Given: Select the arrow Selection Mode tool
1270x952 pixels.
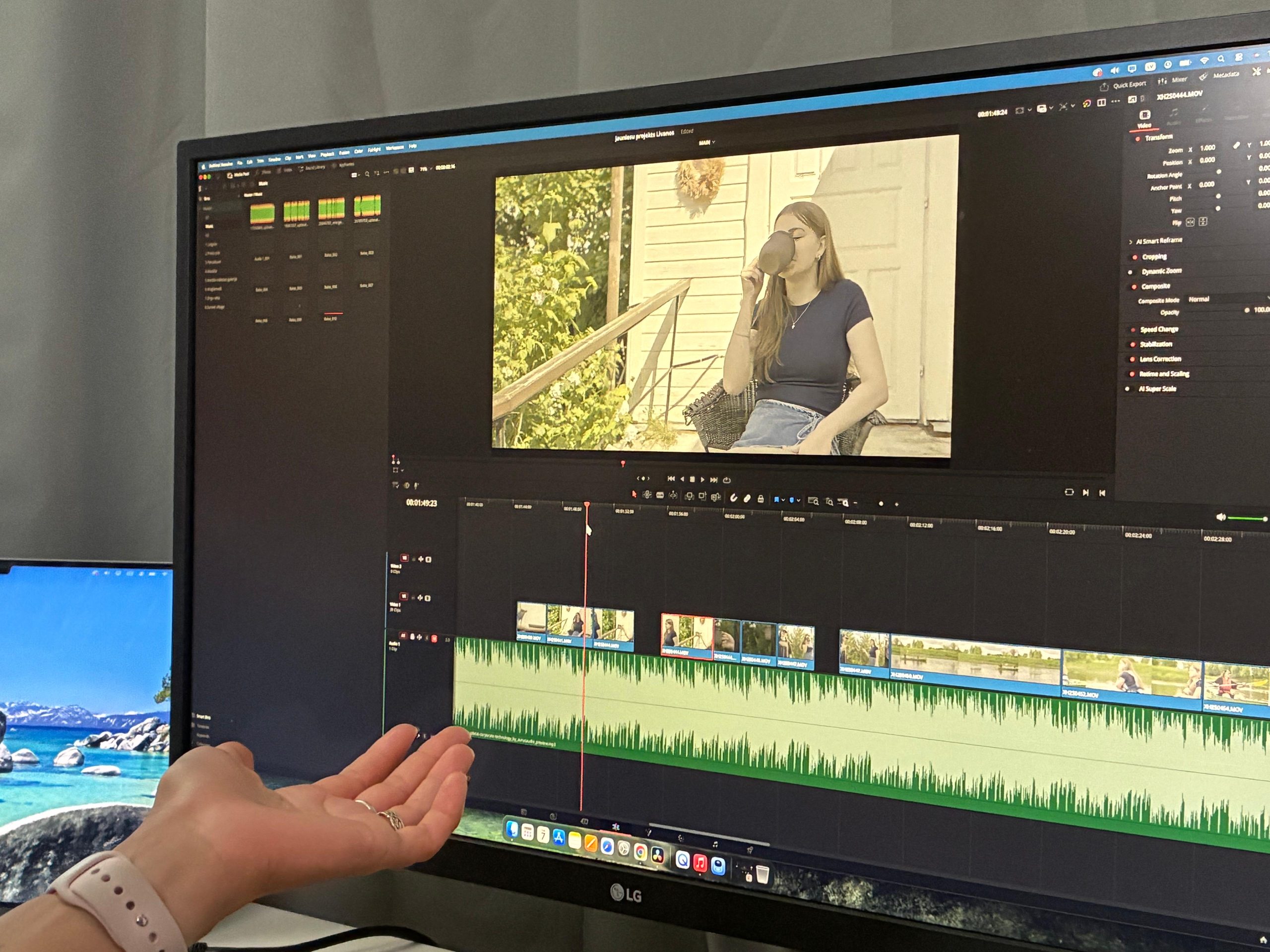Looking at the screenshot, I should 635,495.
